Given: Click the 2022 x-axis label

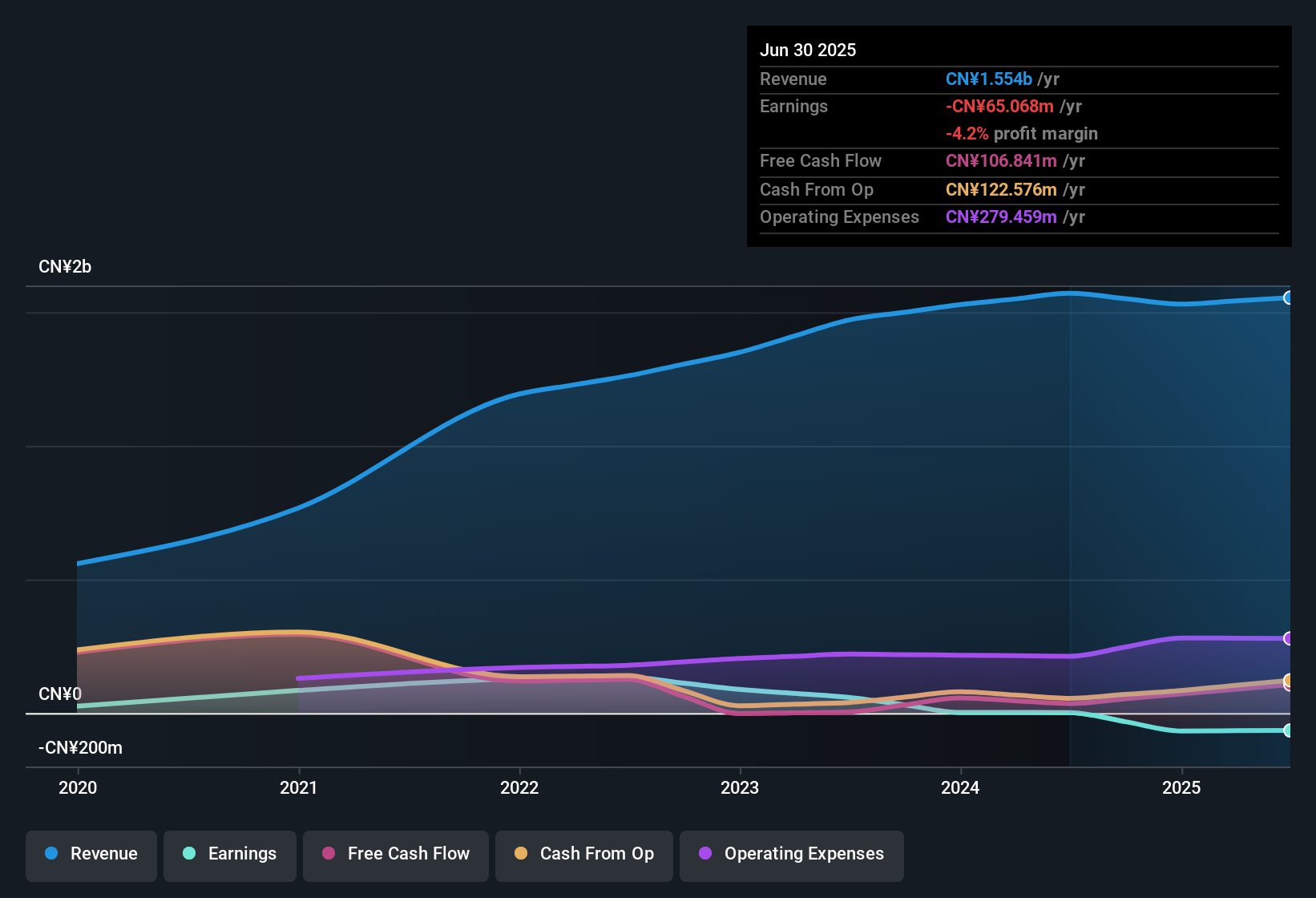Looking at the screenshot, I should pos(519,787).
